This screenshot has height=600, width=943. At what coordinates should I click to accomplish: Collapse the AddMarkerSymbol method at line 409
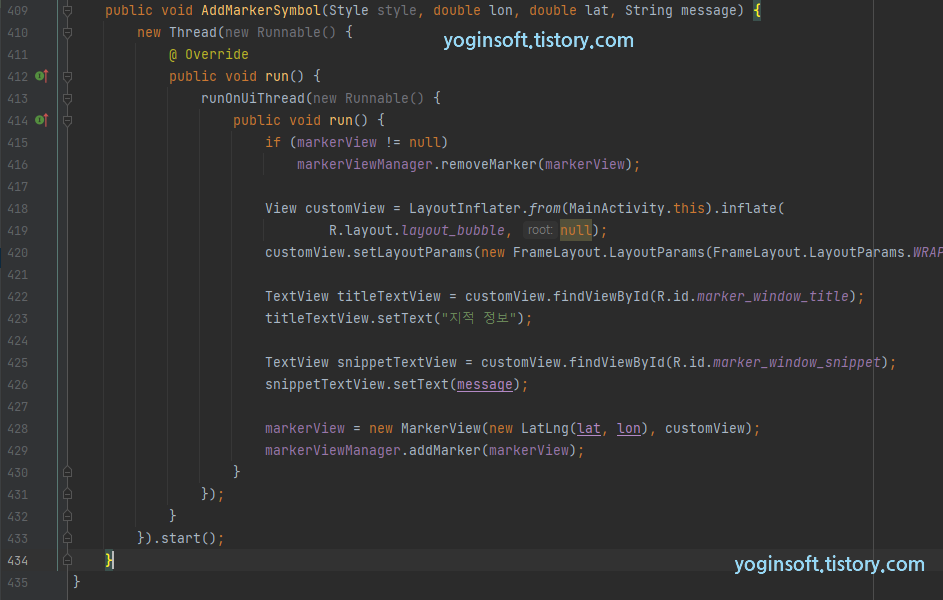pyautogui.click(x=67, y=11)
